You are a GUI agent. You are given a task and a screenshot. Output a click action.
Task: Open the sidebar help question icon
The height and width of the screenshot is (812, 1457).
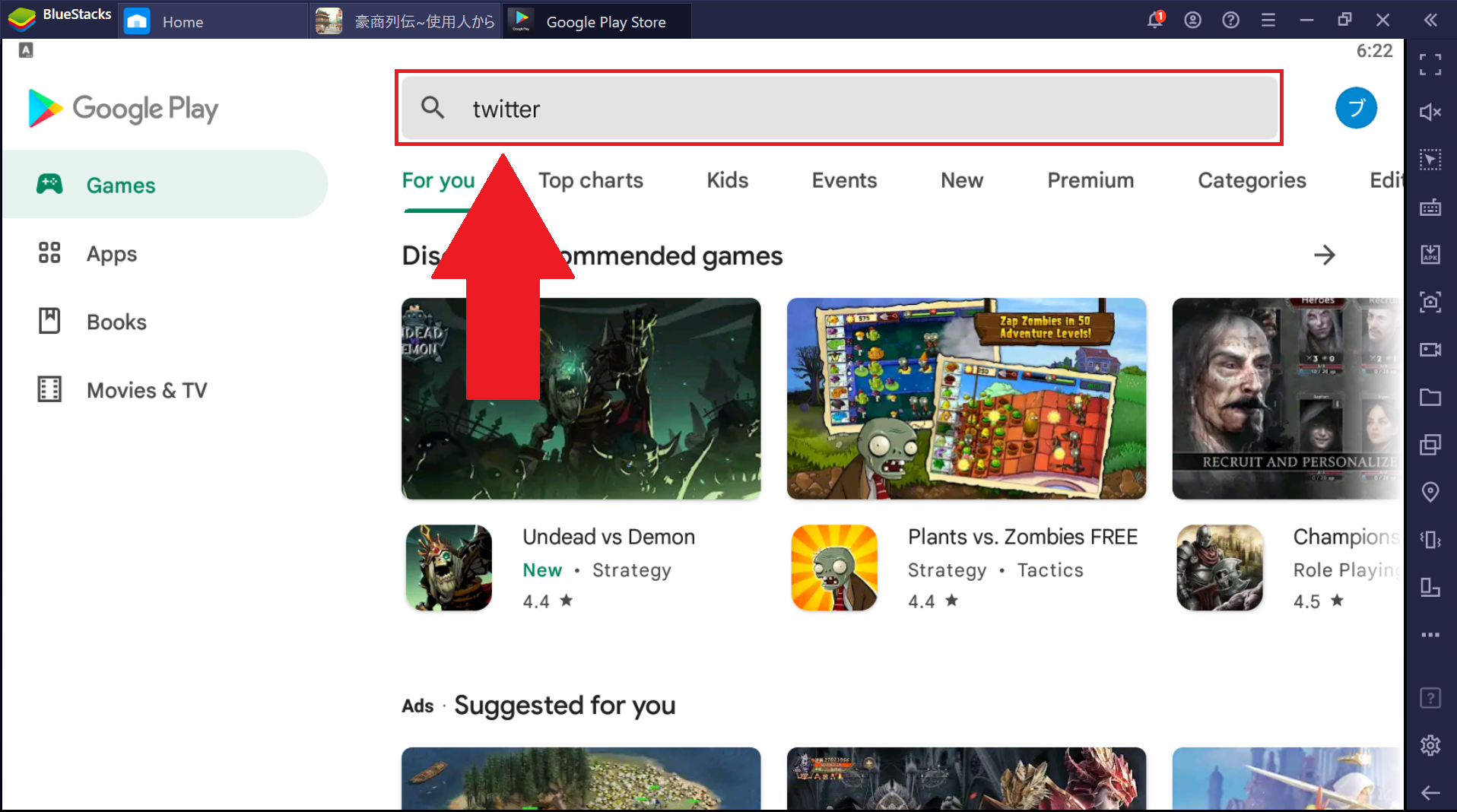point(1430,697)
